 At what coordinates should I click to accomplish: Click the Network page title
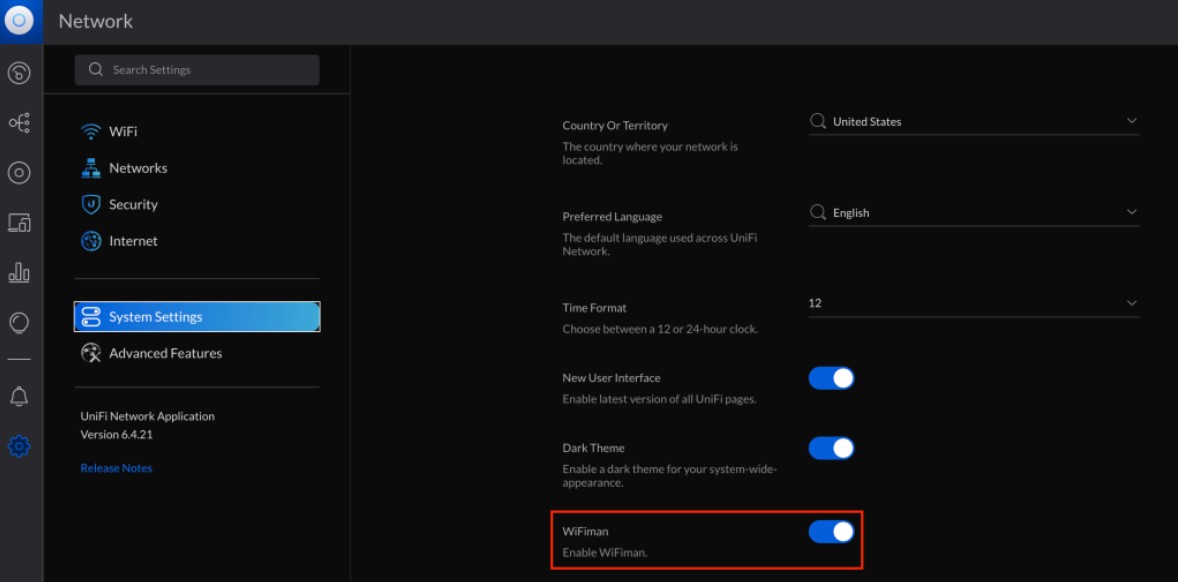point(95,21)
